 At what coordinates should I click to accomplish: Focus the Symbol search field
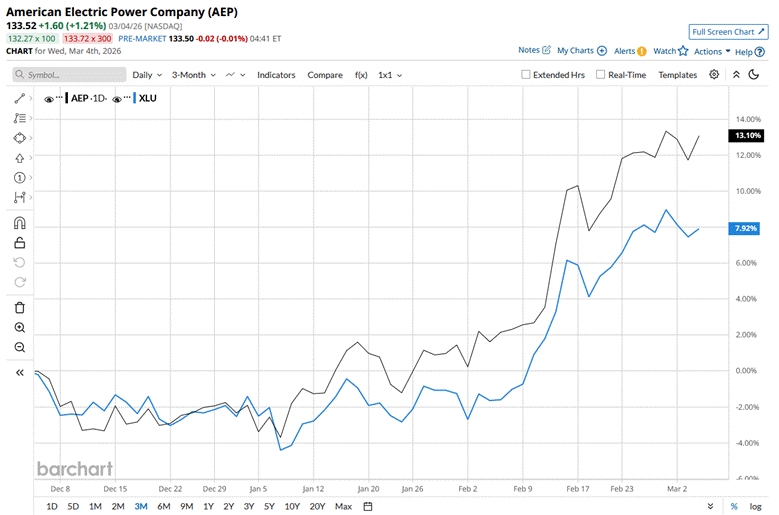pyautogui.click(x=69, y=74)
